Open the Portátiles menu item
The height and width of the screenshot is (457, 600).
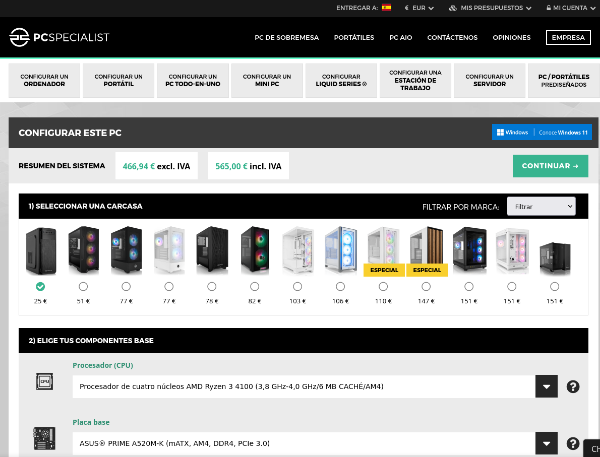[x=353, y=38]
